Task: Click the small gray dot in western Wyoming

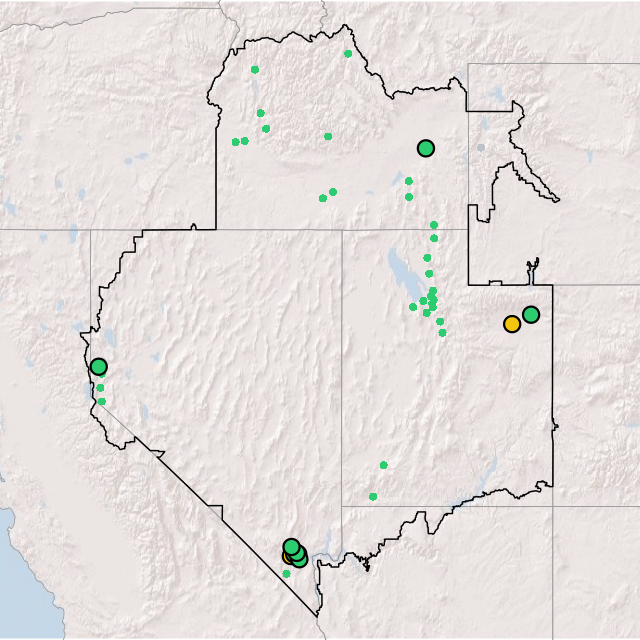Action: [x=480, y=148]
